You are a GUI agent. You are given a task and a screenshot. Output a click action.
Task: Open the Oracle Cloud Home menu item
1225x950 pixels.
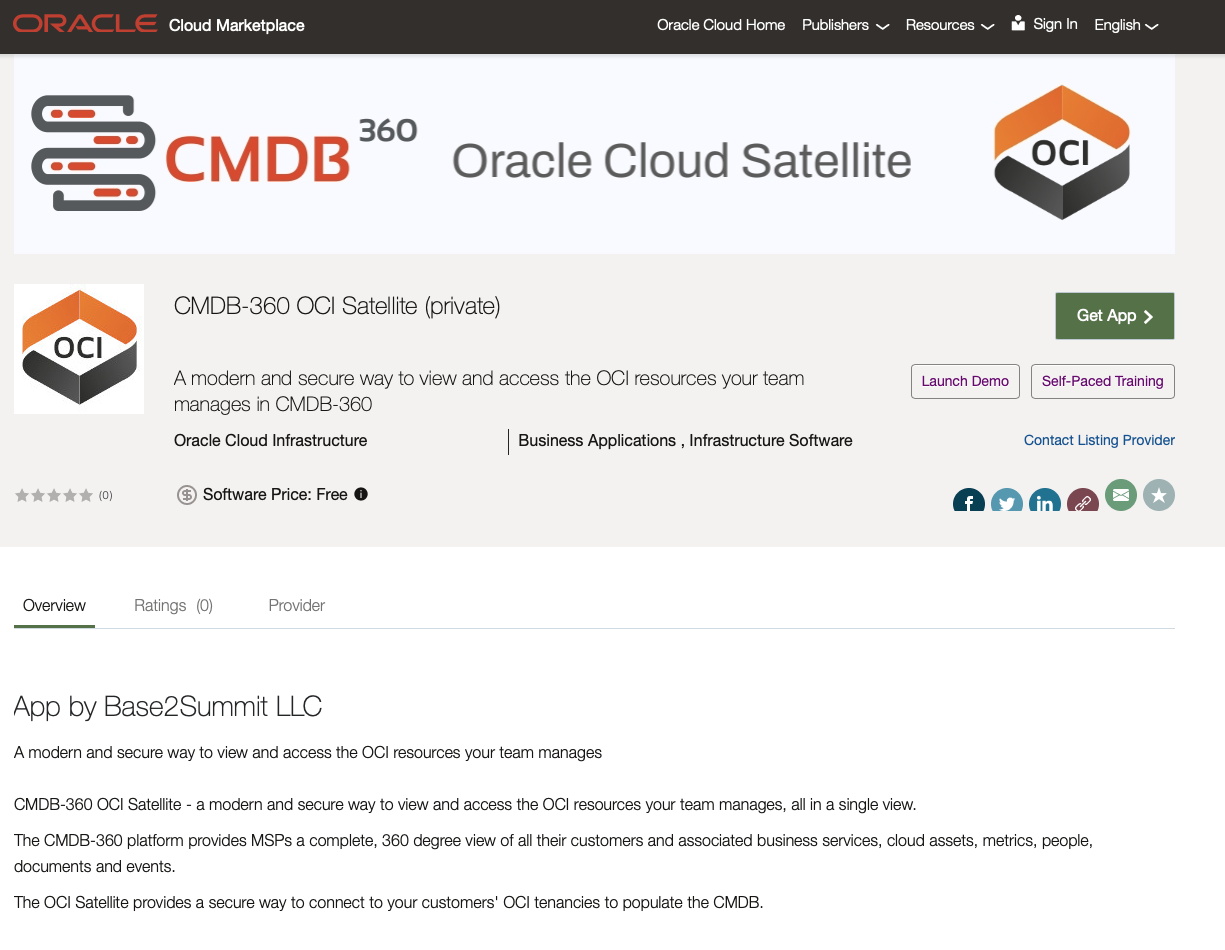click(x=721, y=25)
